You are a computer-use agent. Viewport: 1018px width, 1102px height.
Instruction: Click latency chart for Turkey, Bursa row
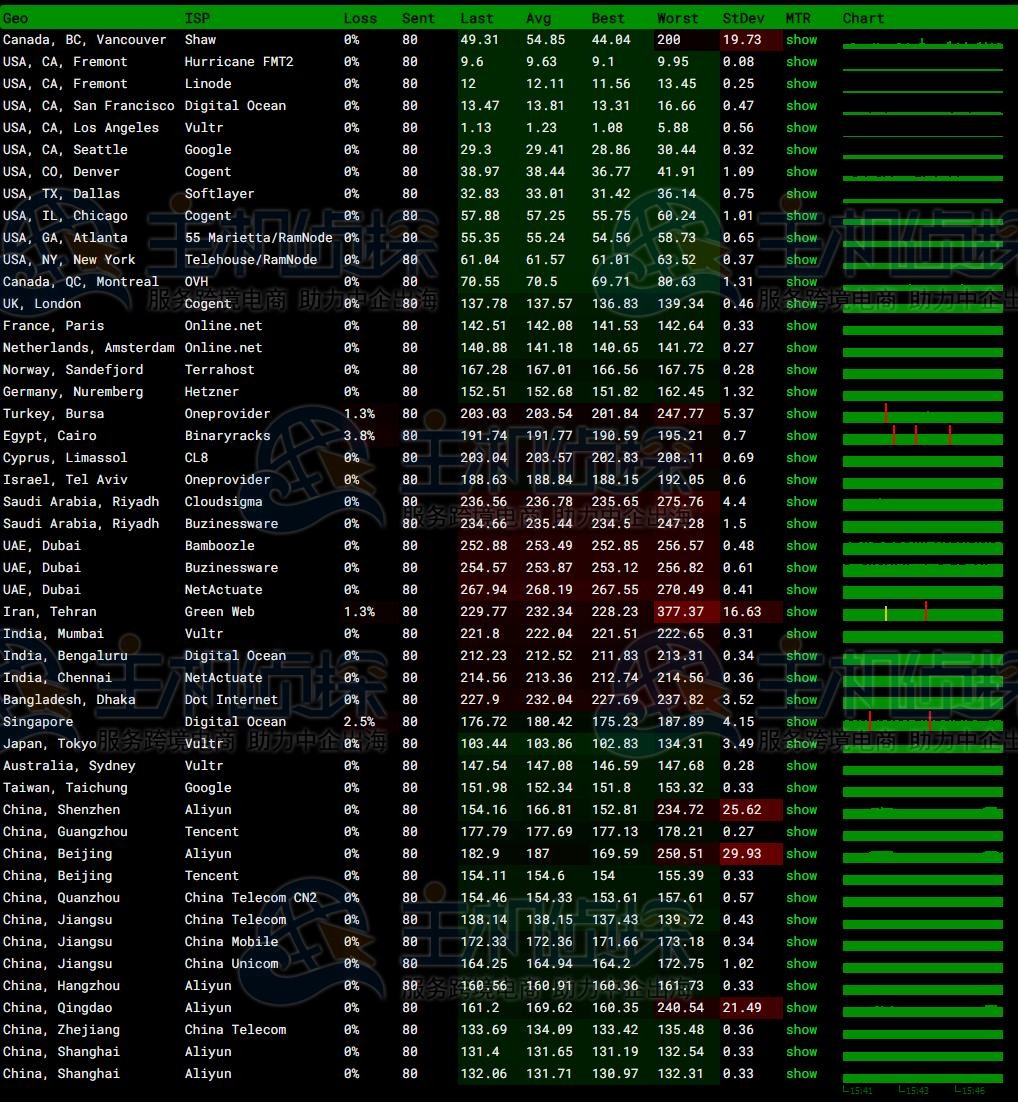(922, 414)
